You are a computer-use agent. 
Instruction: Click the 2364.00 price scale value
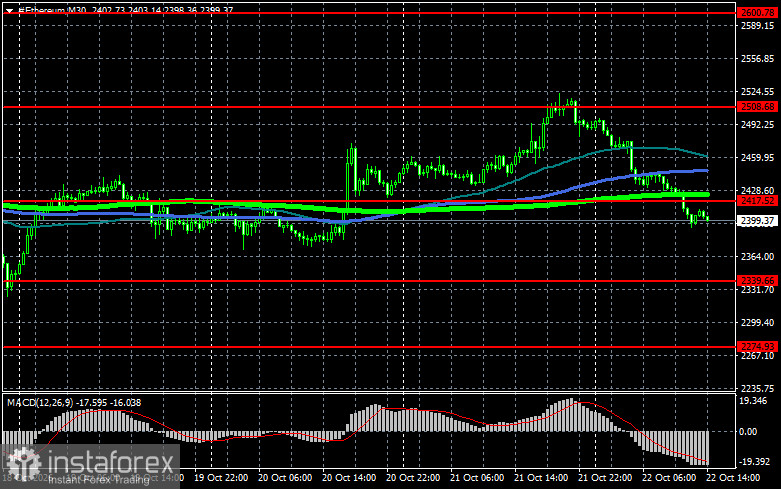tap(757, 256)
